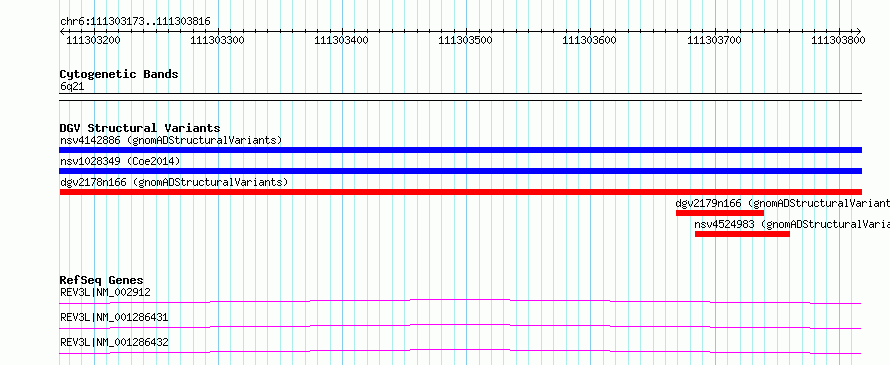Click the REV3L|NM_002912 gene label

point(105,292)
